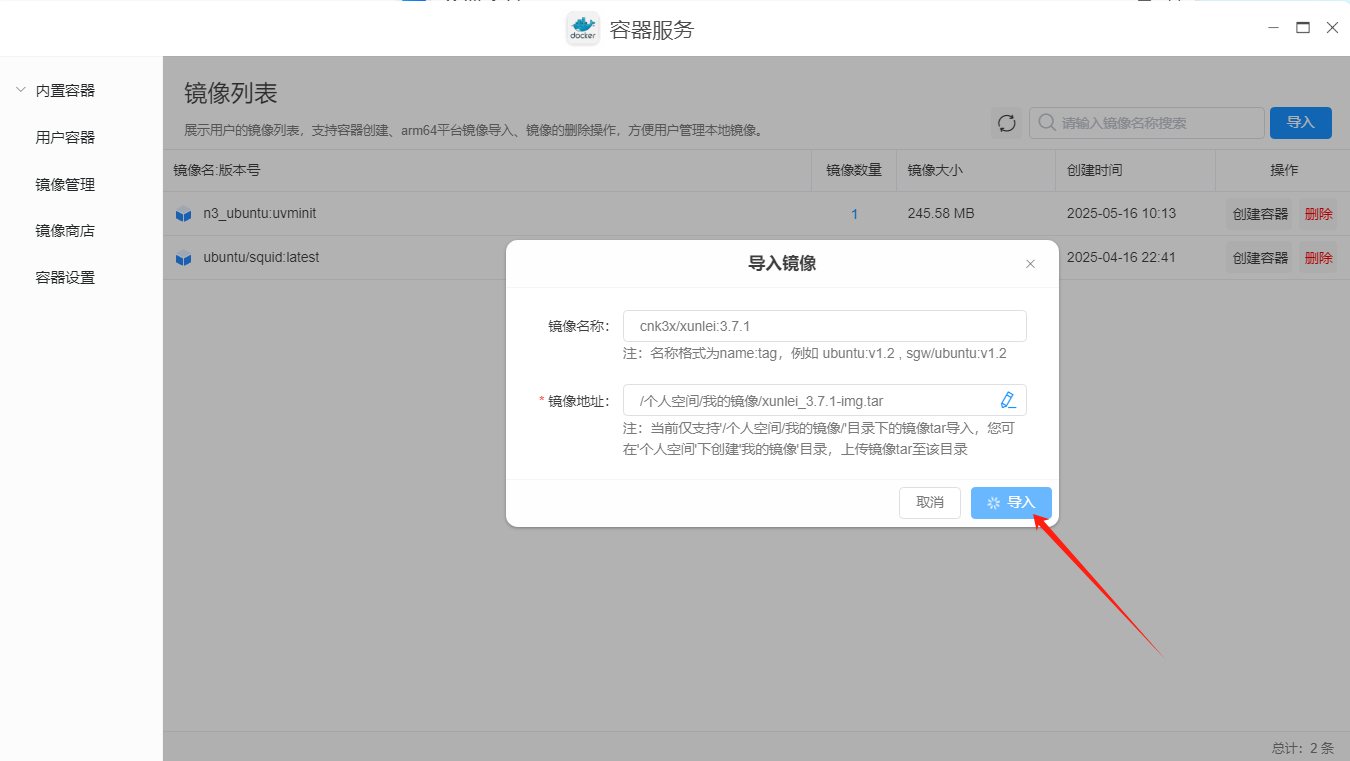Click 镜像数量 column header
Image resolution: width=1350 pixels, height=761 pixels.
tap(854, 170)
